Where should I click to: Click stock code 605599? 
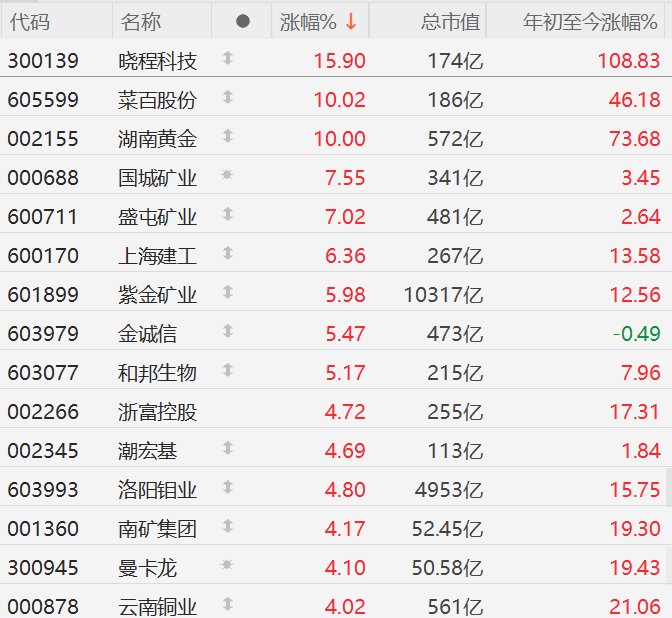(43, 100)
